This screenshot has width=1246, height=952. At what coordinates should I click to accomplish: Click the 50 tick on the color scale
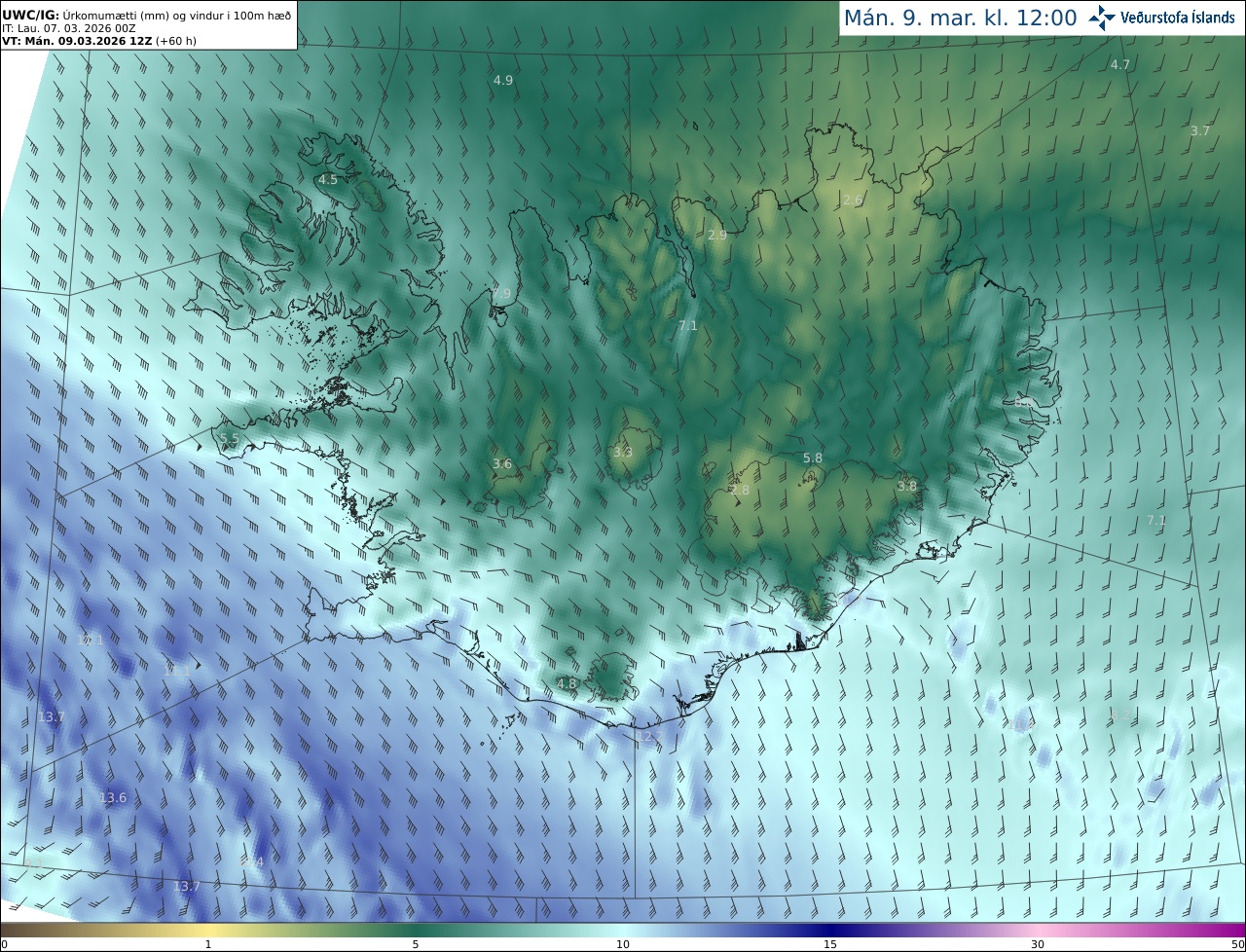point(1238,944)
